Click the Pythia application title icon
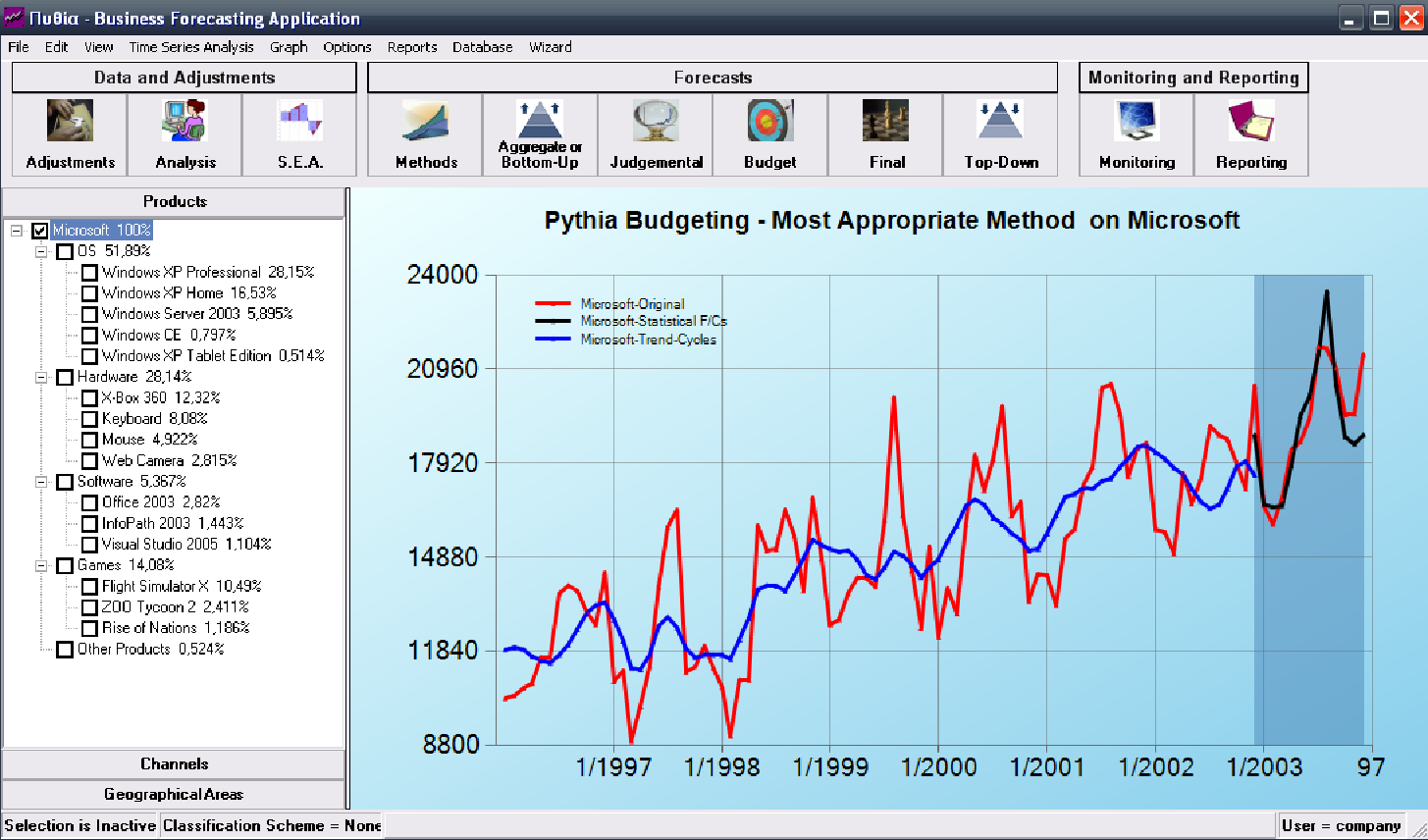The width and height of the screenshot is (1428, 840). click(14, 18)
